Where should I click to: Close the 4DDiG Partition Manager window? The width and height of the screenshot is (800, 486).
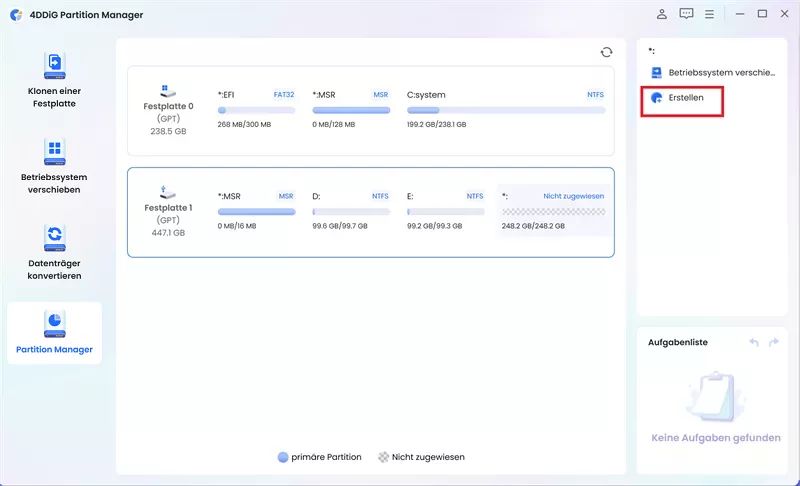(785, 14)
